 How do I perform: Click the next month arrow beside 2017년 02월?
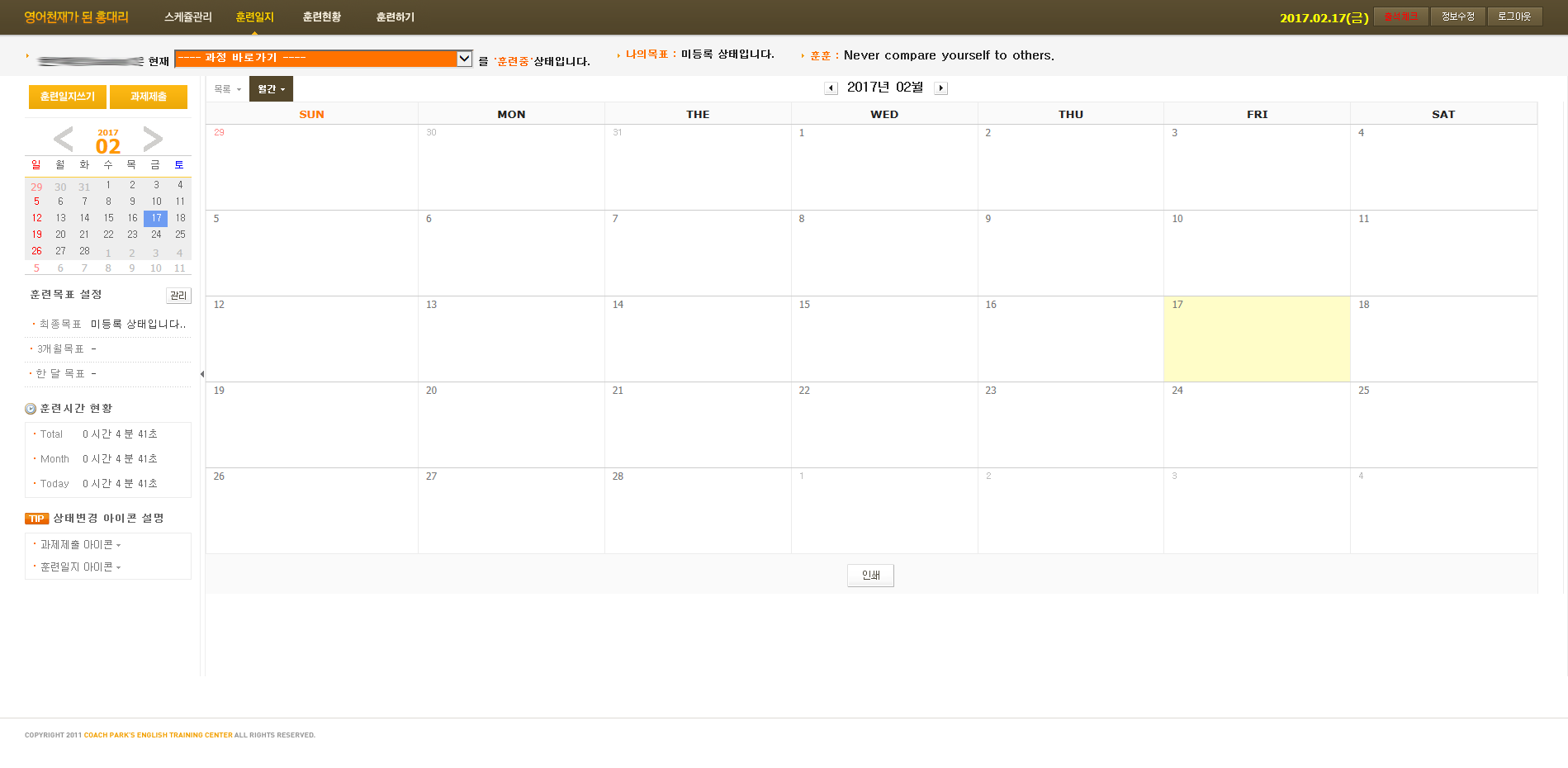(x=940, y=88)
